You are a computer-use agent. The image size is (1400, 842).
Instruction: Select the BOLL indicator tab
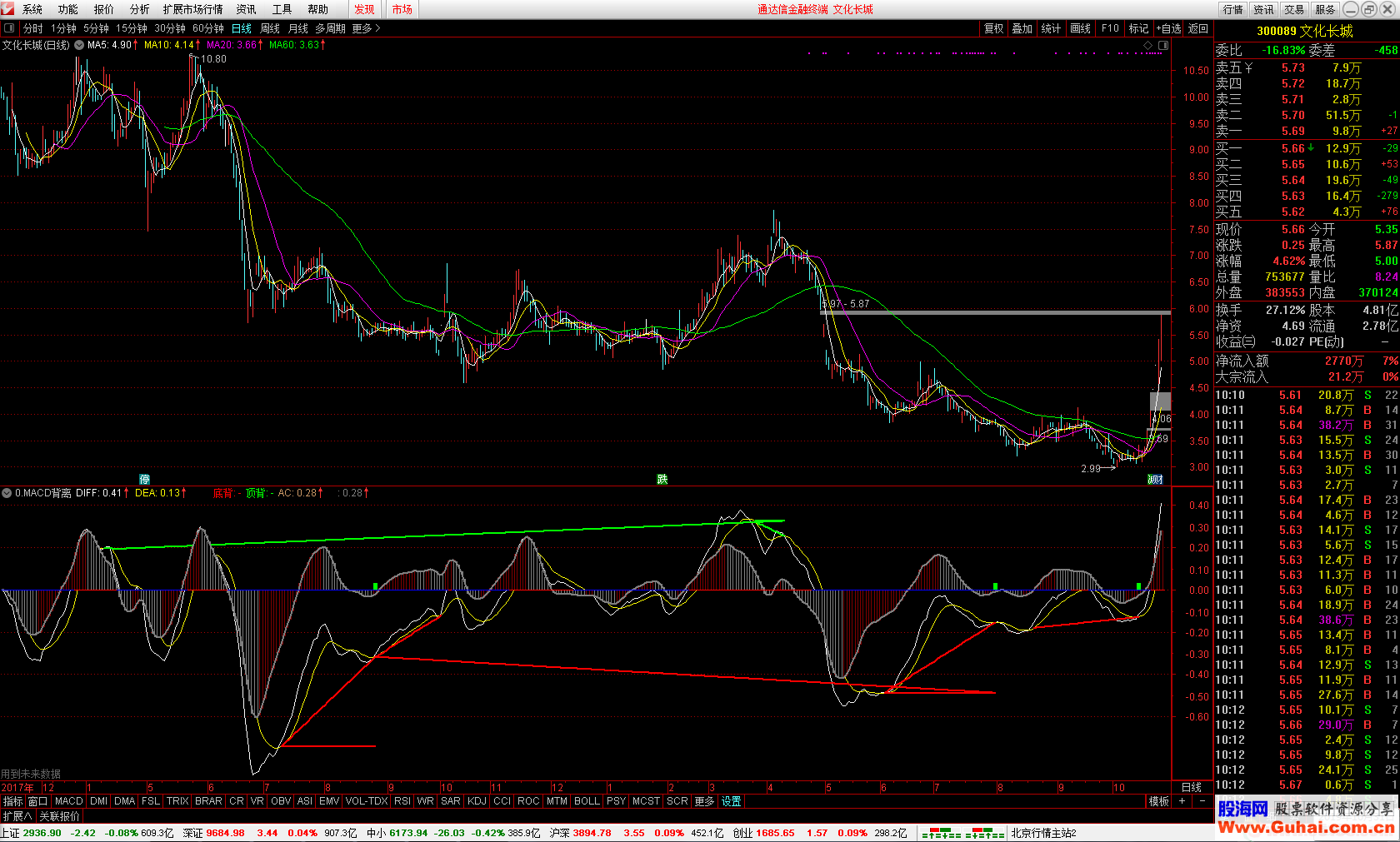587,801
